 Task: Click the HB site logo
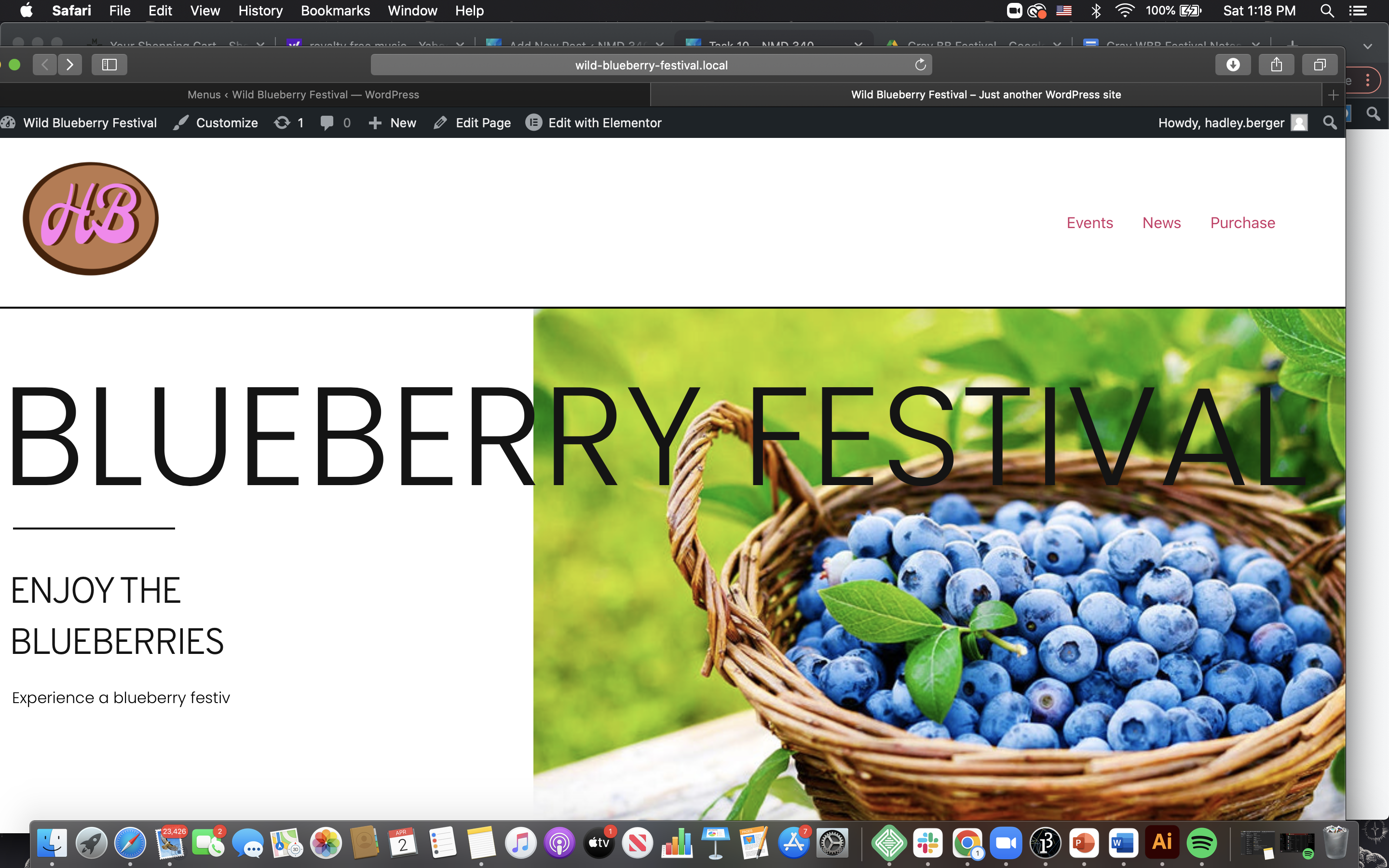pyautogui.click(x=91, y=219)
